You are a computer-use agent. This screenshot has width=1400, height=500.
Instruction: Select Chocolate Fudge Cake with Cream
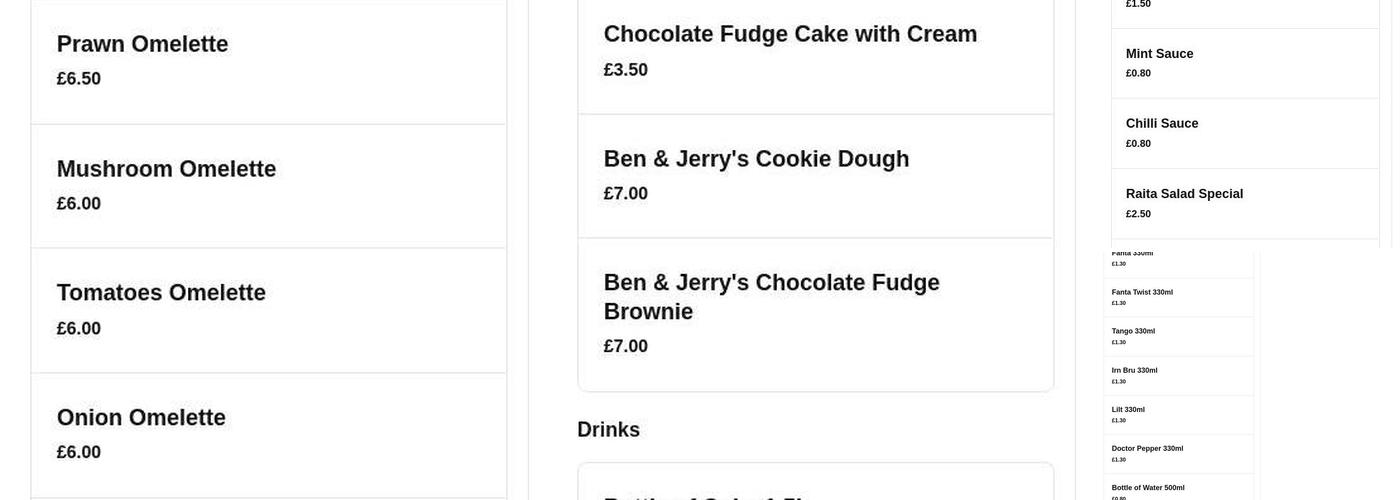point(790,34)
